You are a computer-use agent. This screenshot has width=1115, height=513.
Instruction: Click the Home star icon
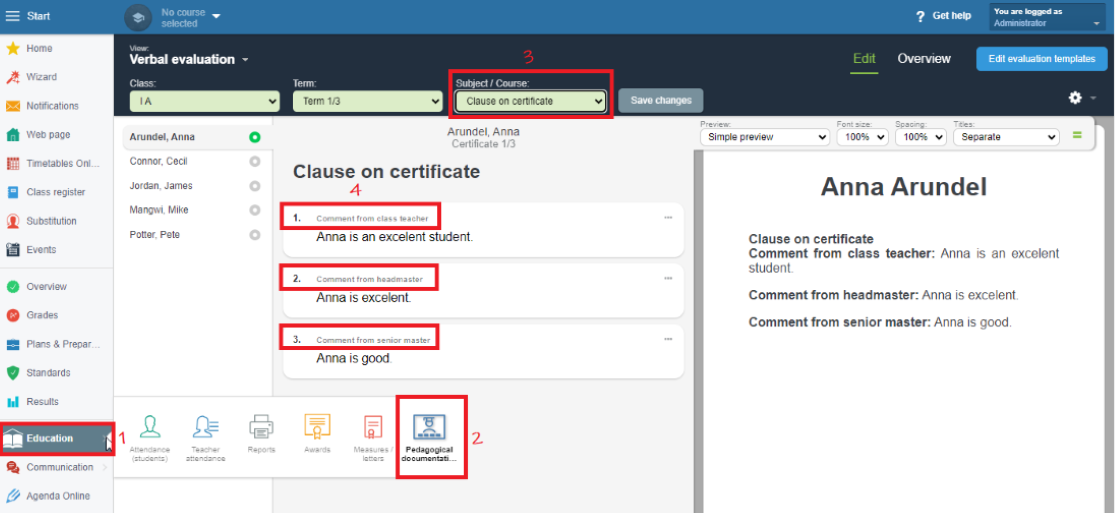click(x=12, y=48)
